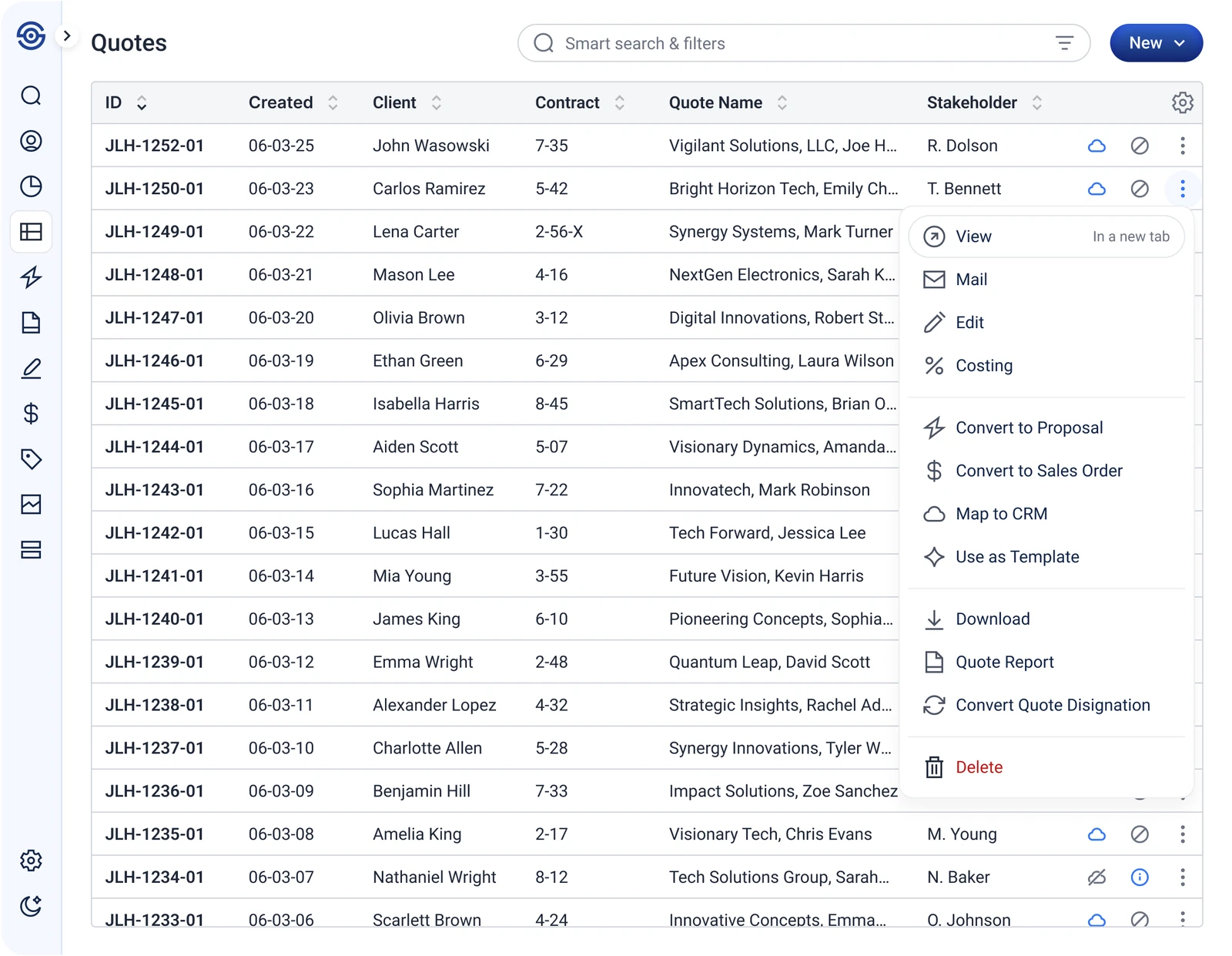Expand the sidebar with chevron arrow
Viewport: 1232px width, 956px height.
coord(67,35)
